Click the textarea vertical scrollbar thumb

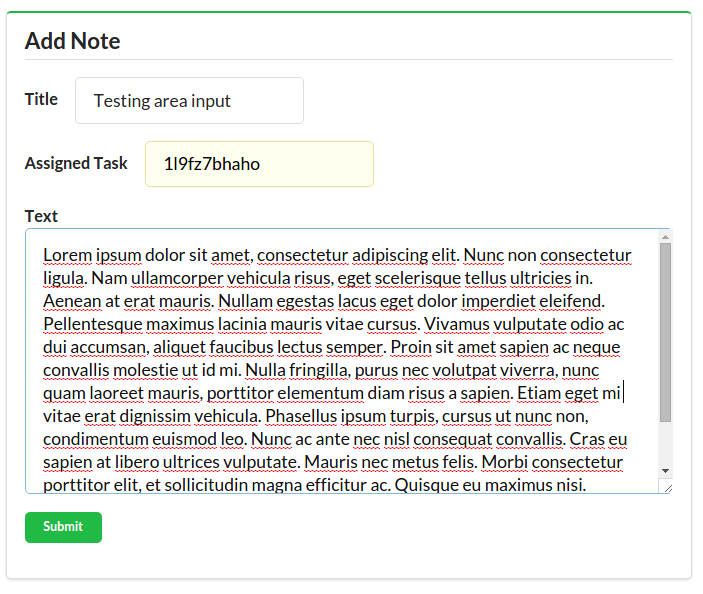click(x=666, y=330)
